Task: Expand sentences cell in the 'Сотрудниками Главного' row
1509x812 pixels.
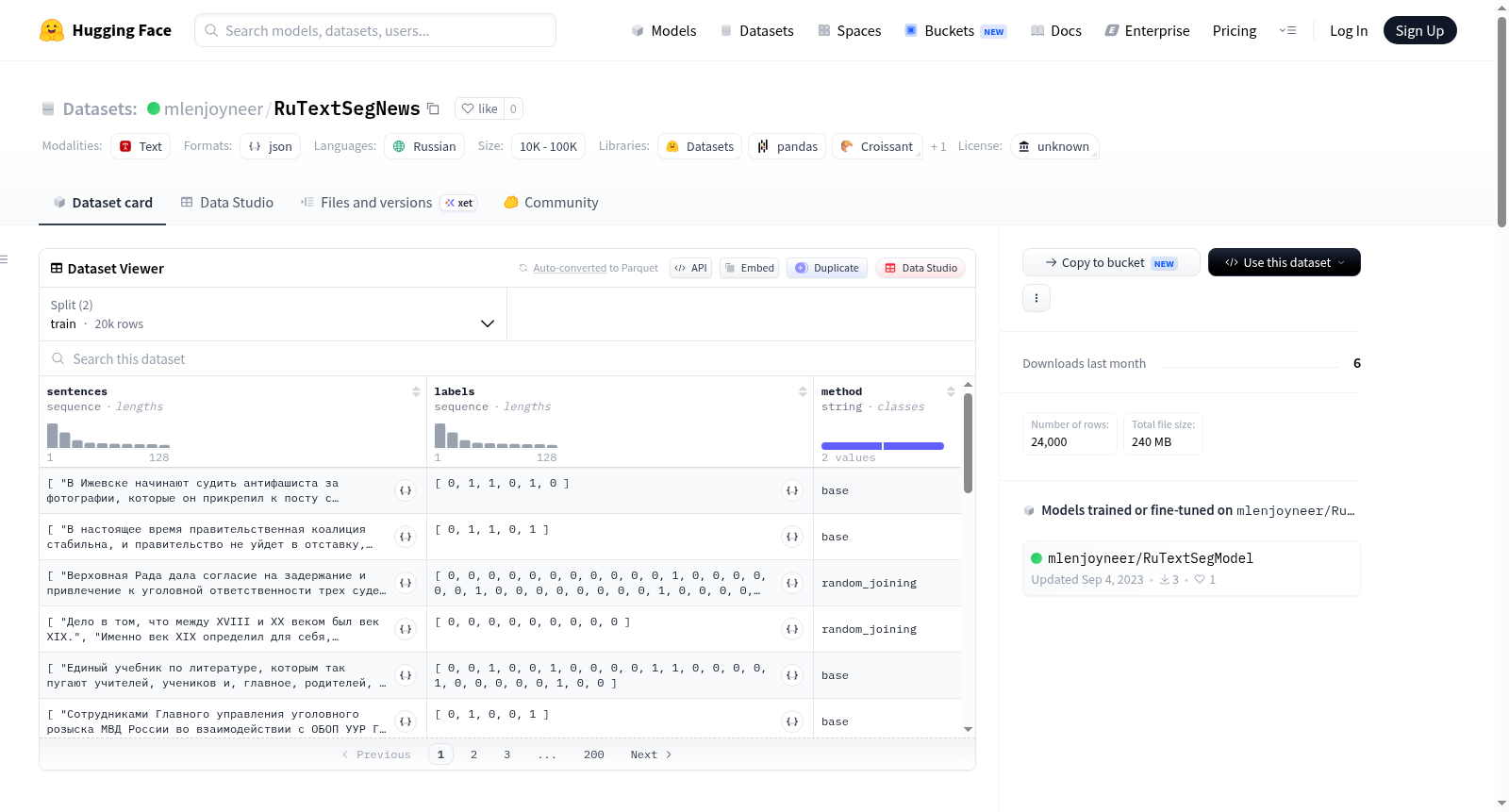Action: (x=406, y=721)
